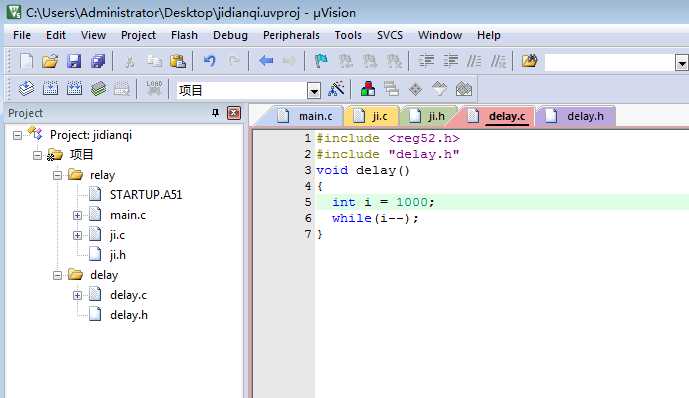689x398 pixels.
Task: Copy selection using the copy icon
Action: (154, 61)
